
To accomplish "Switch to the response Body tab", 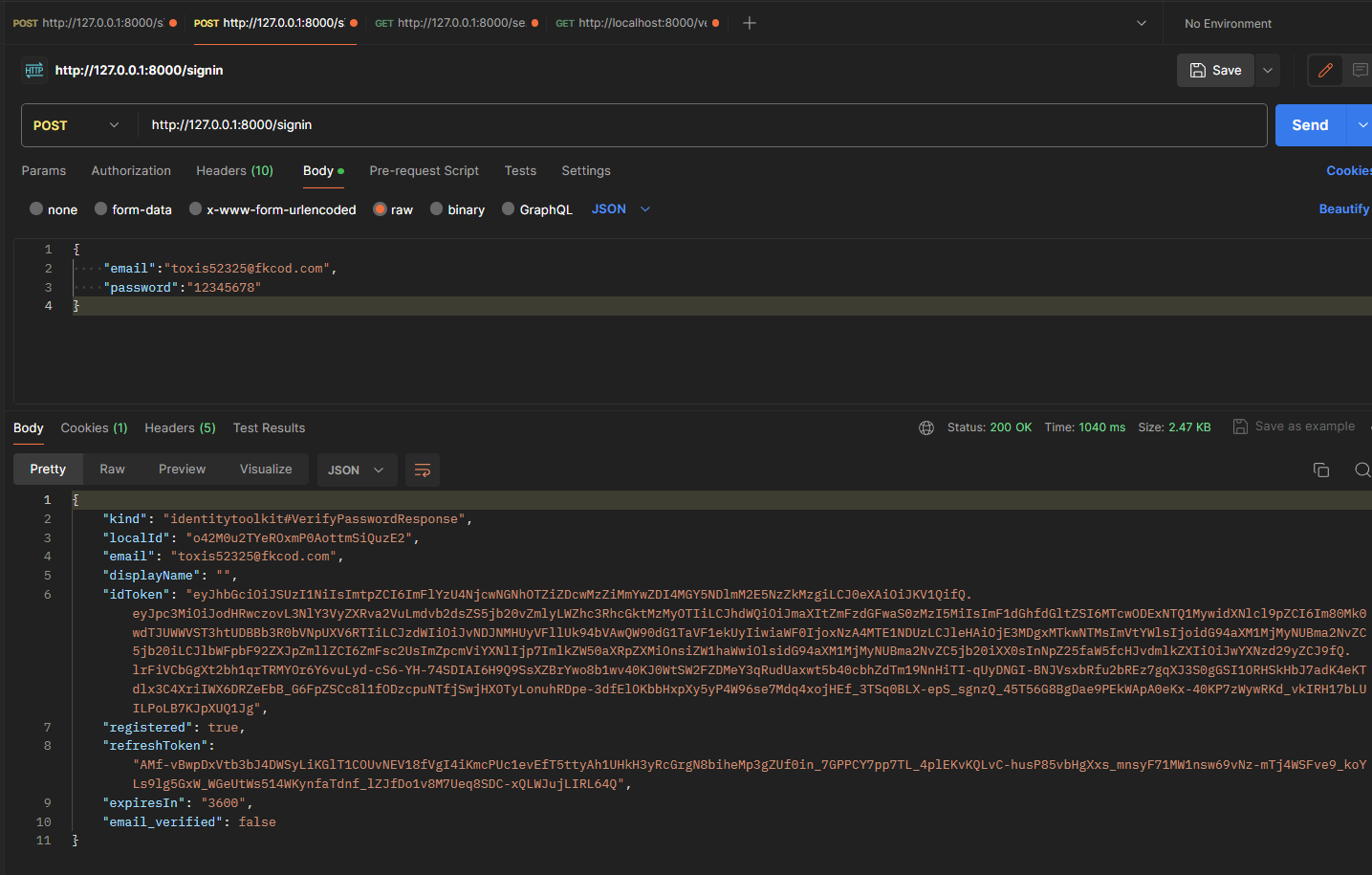I will pos(29,427).
